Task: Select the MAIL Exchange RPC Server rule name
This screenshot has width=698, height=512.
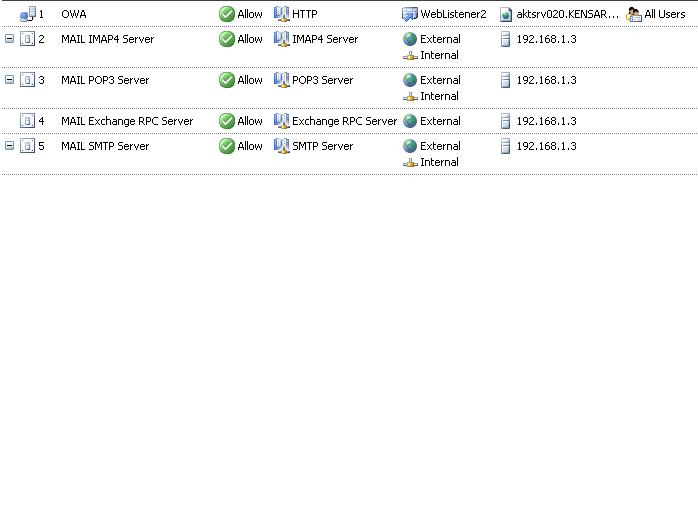Action: point(127,121)
